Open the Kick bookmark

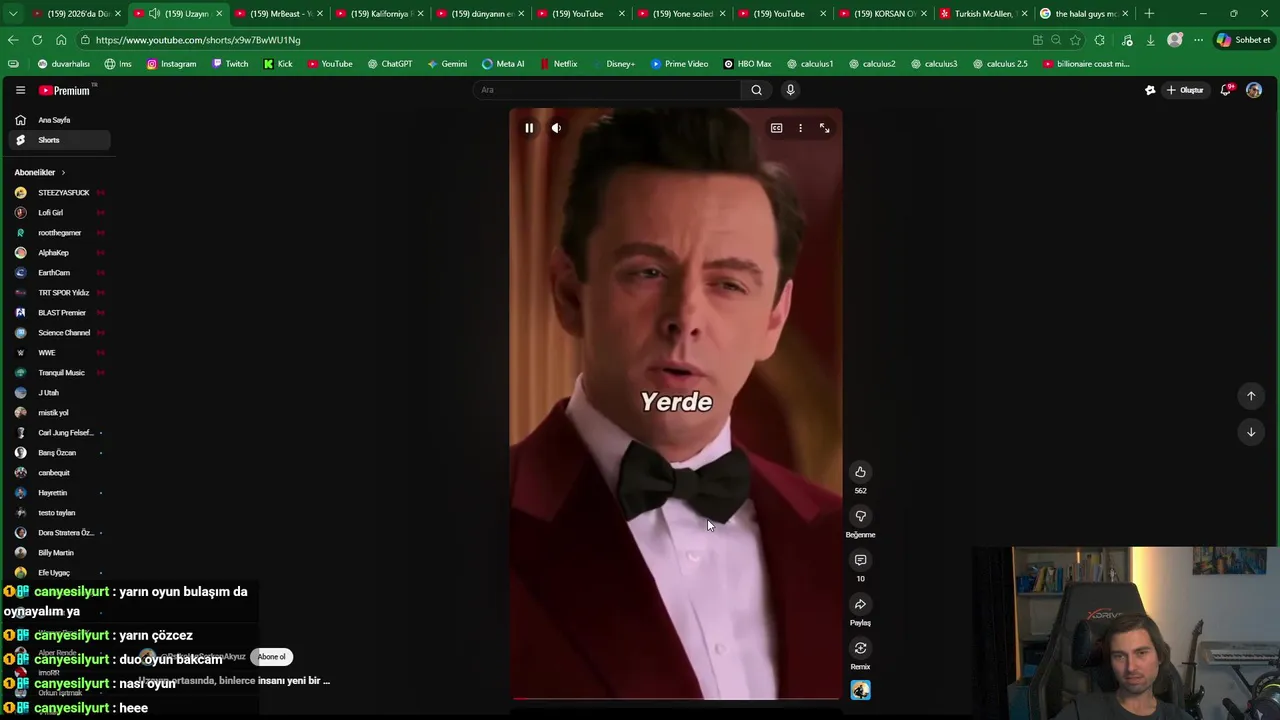click(x=278, y=64)
